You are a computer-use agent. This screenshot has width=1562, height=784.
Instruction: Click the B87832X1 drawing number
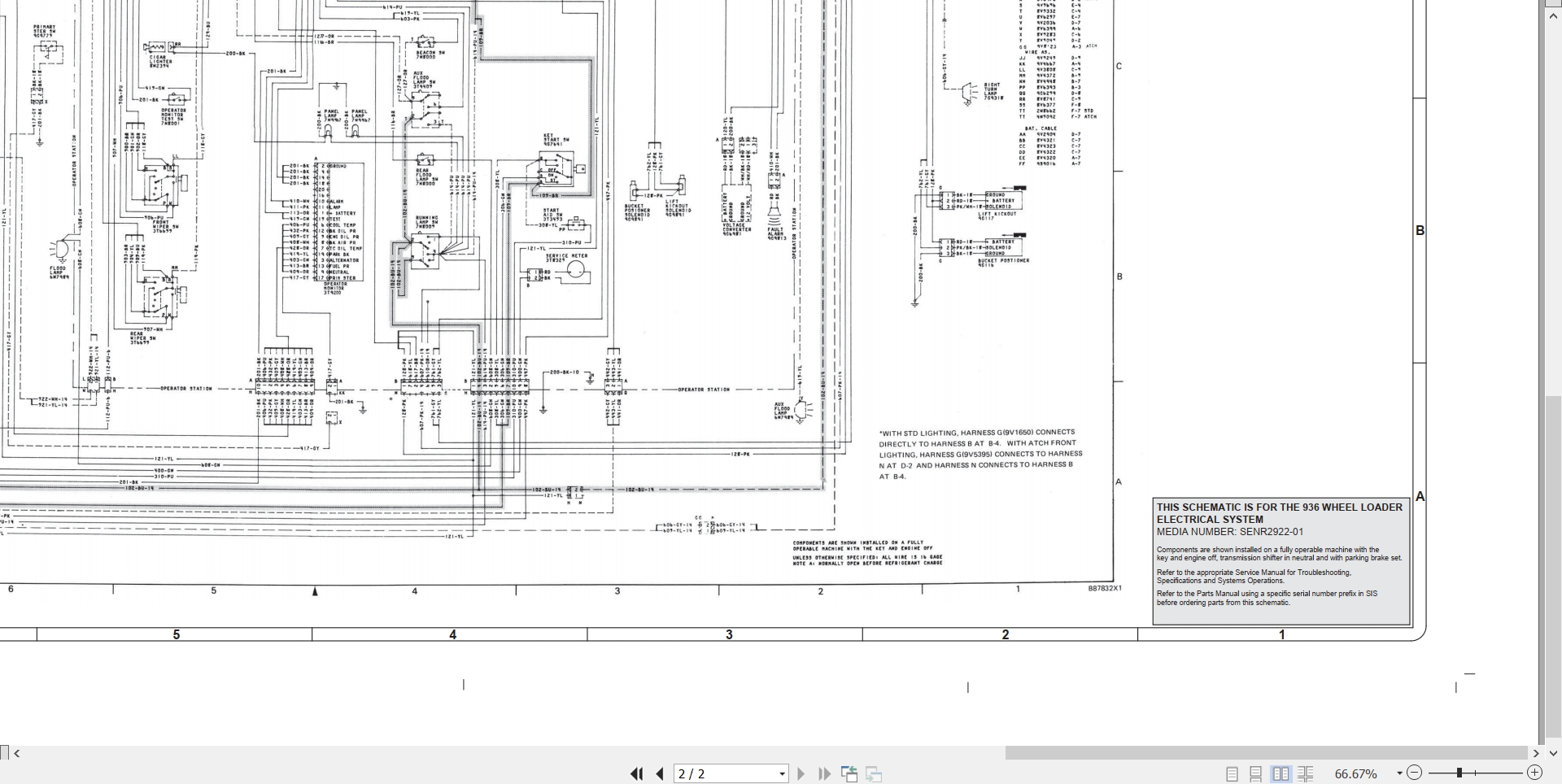[x=1105, y=589]
